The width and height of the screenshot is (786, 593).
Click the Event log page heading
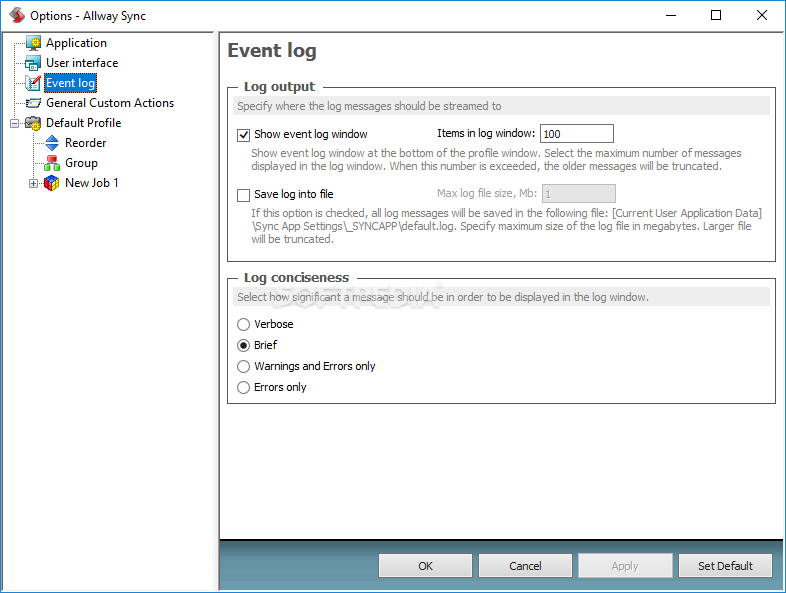(272, 51)
